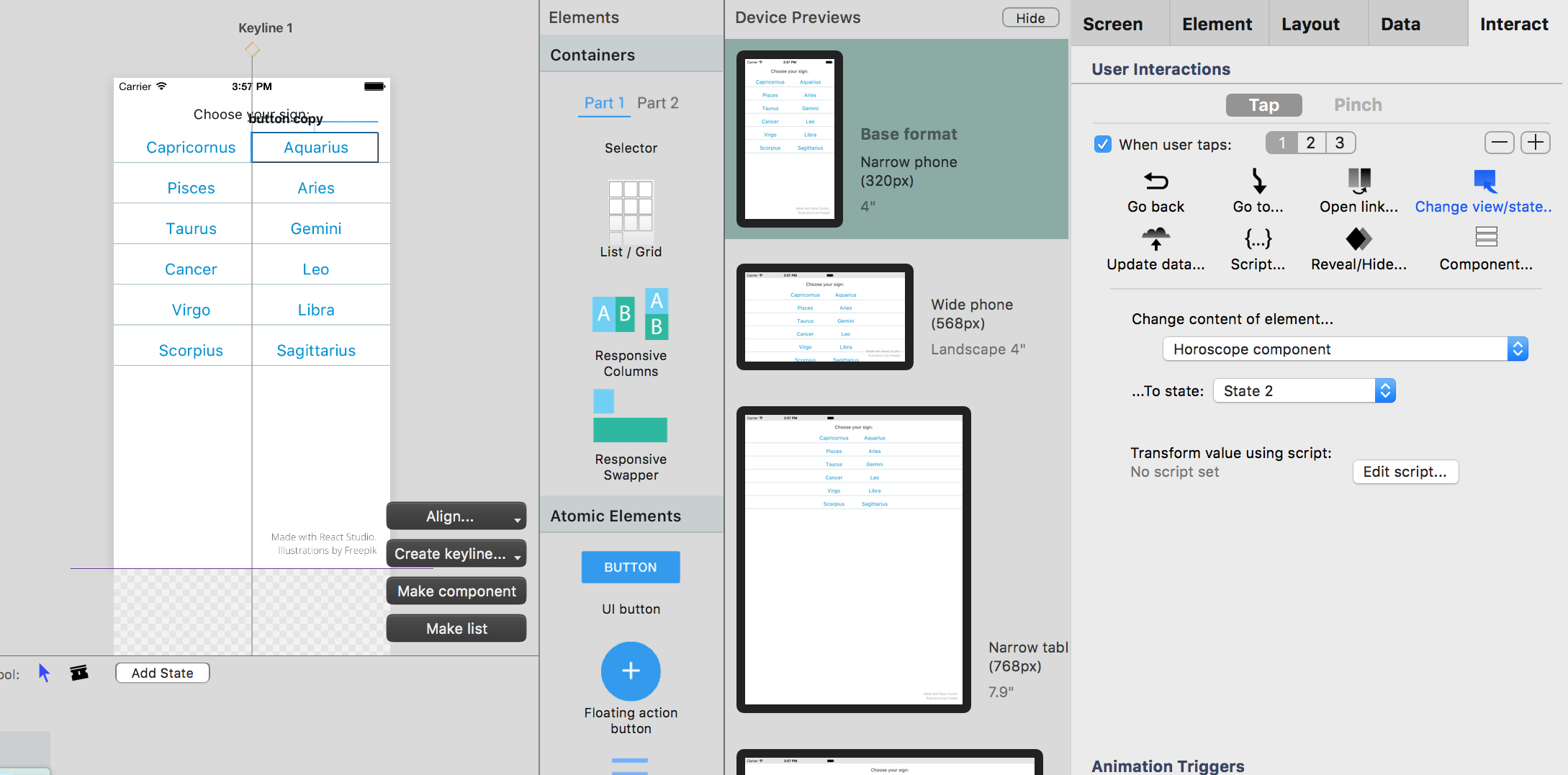
Task: Select the arrow pointer tool
Action: click(x=44, y=673)
